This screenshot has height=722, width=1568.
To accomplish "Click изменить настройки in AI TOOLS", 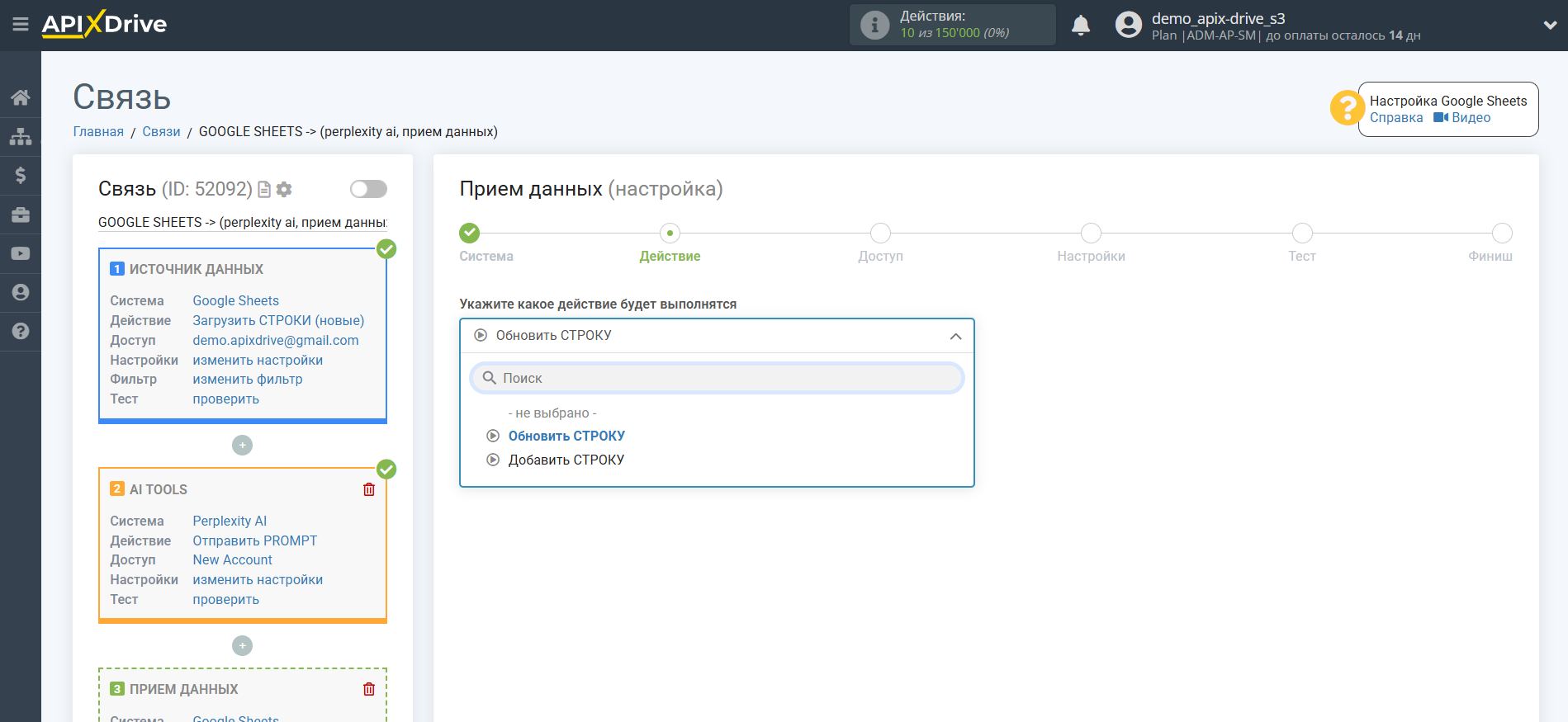I will click(258, 580).
